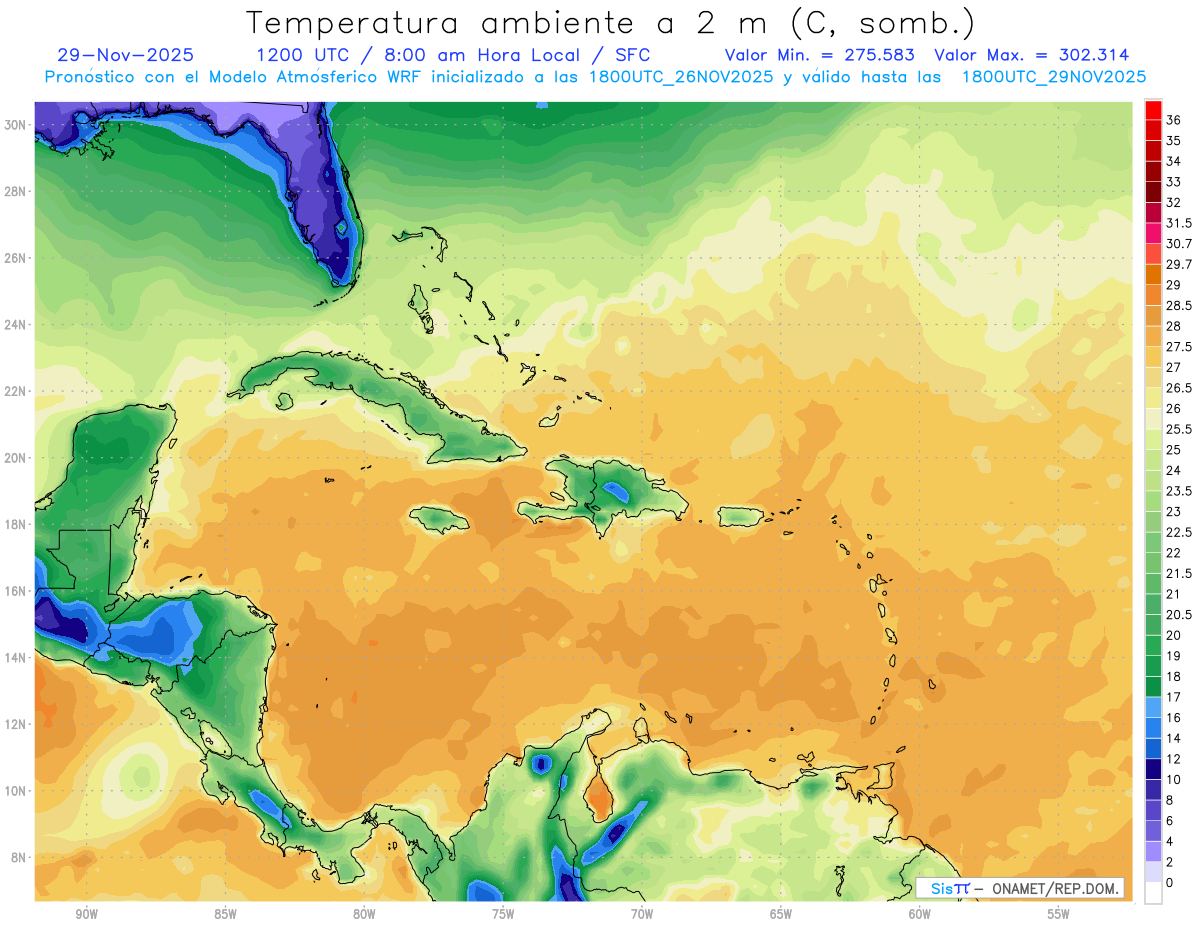1200x927 pixels.
Task: Click the '22.5' color bar label
Action: [1179, 532]
